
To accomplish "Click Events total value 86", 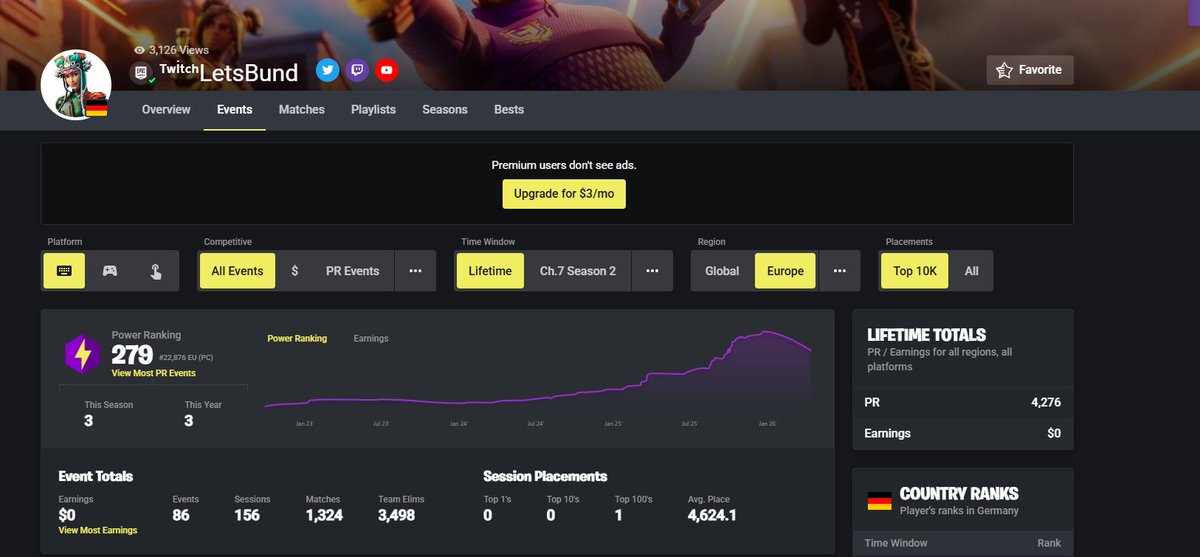I will click(182, 515).
